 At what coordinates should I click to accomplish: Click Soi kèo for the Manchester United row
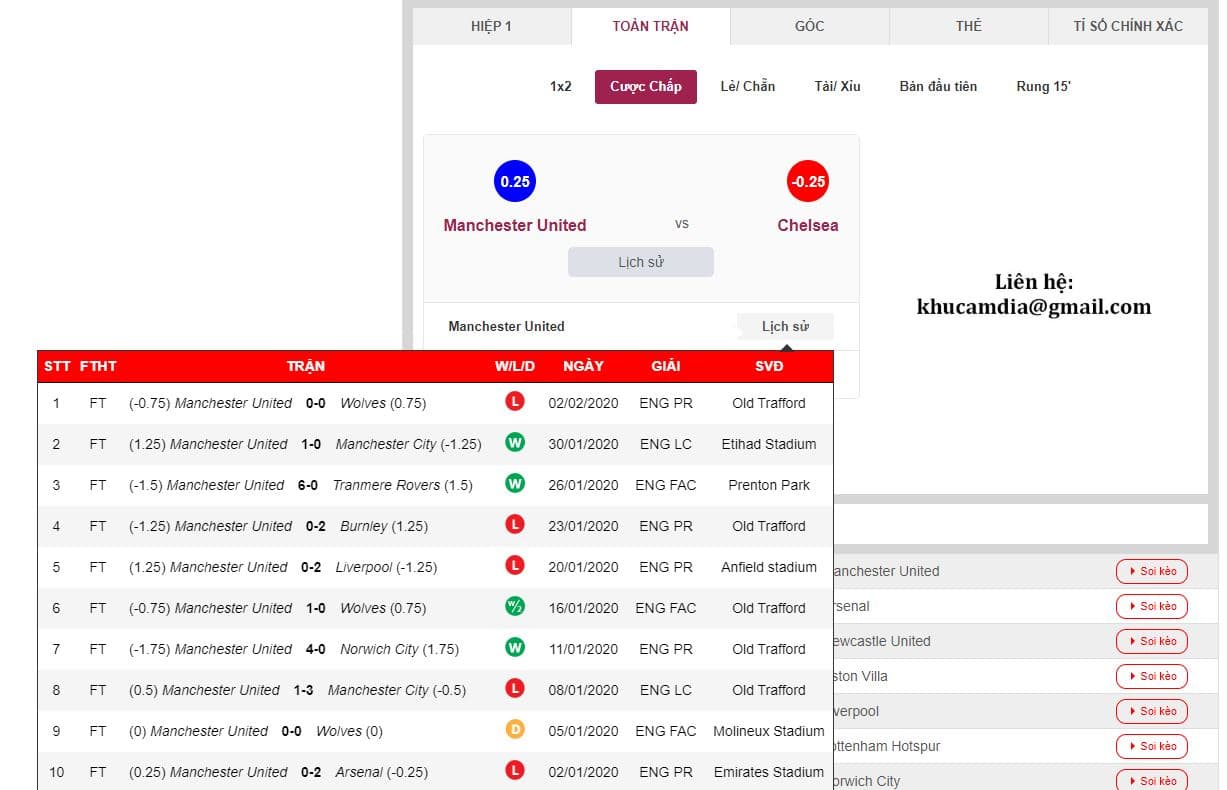pos(1152,571)
